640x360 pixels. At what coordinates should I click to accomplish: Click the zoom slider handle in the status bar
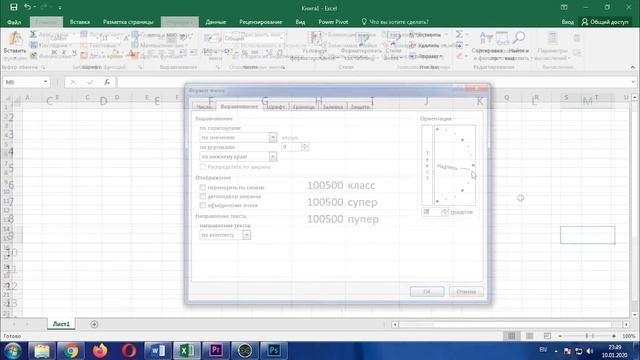[x=587, y=336]
